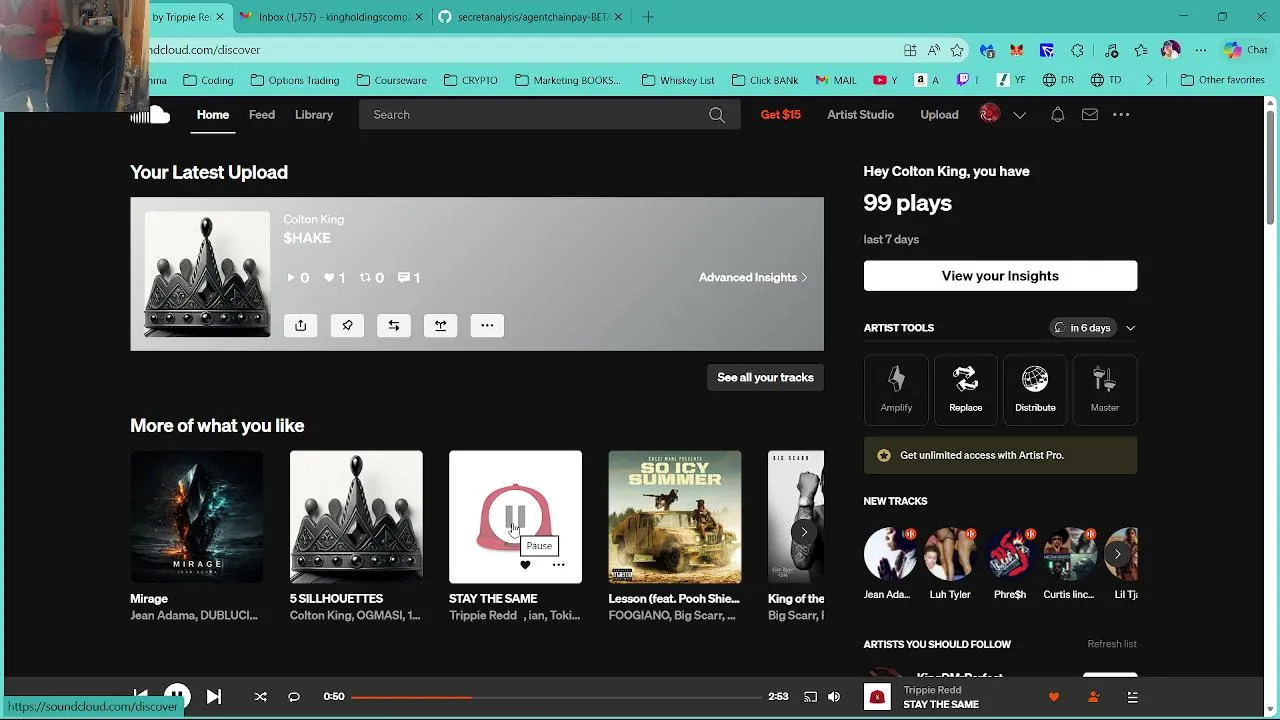The image size is (1280, 720).
Task: Go to the Home tab
Action: coord(213,115)
